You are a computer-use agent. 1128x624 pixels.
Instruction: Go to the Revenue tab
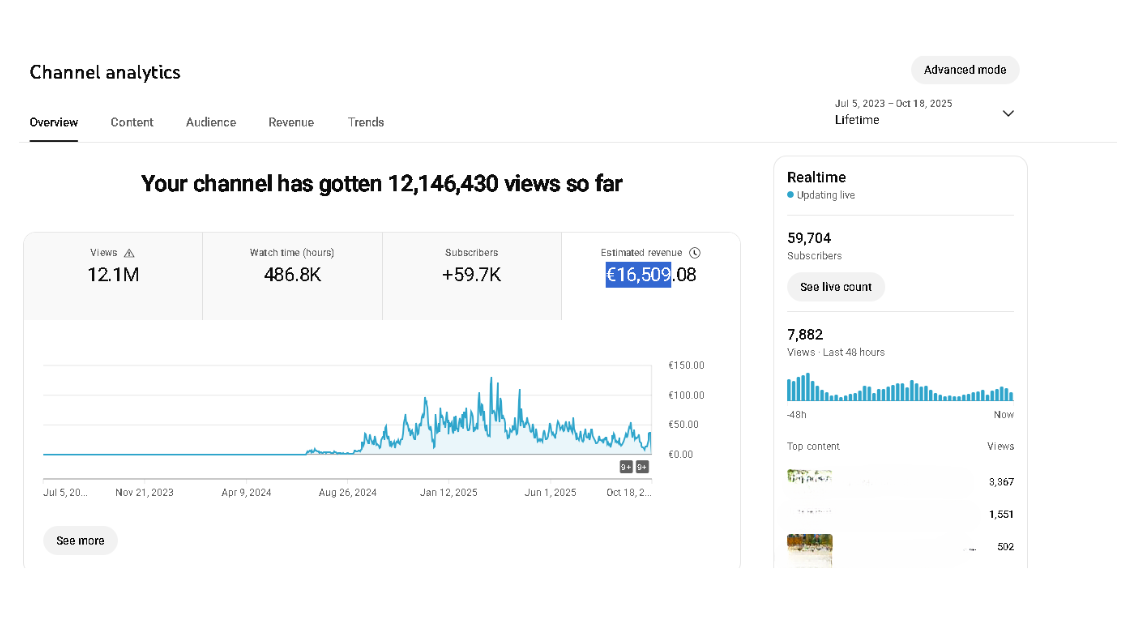click(291, 122)
